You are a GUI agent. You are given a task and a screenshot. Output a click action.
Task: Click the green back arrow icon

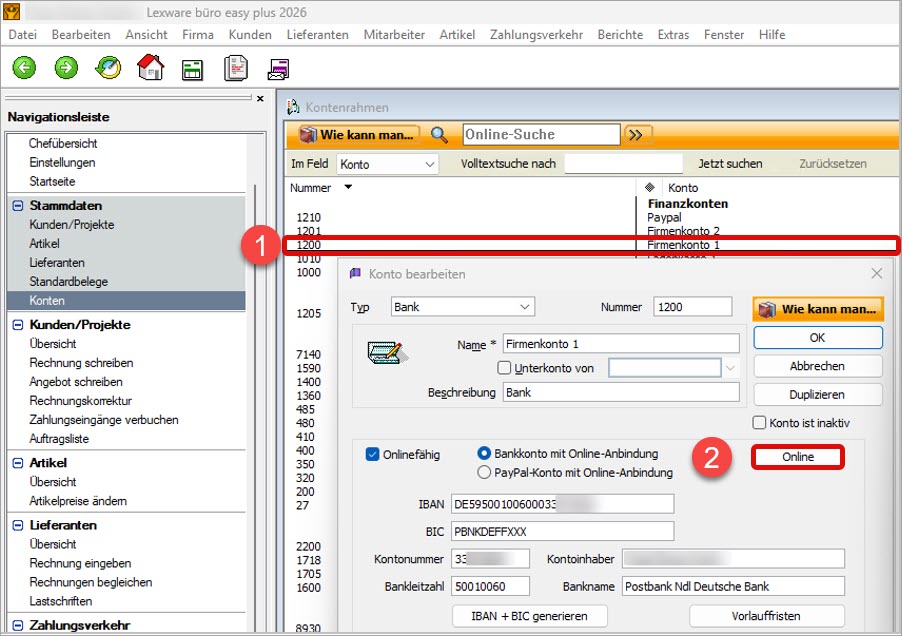(x=24, y=68)
